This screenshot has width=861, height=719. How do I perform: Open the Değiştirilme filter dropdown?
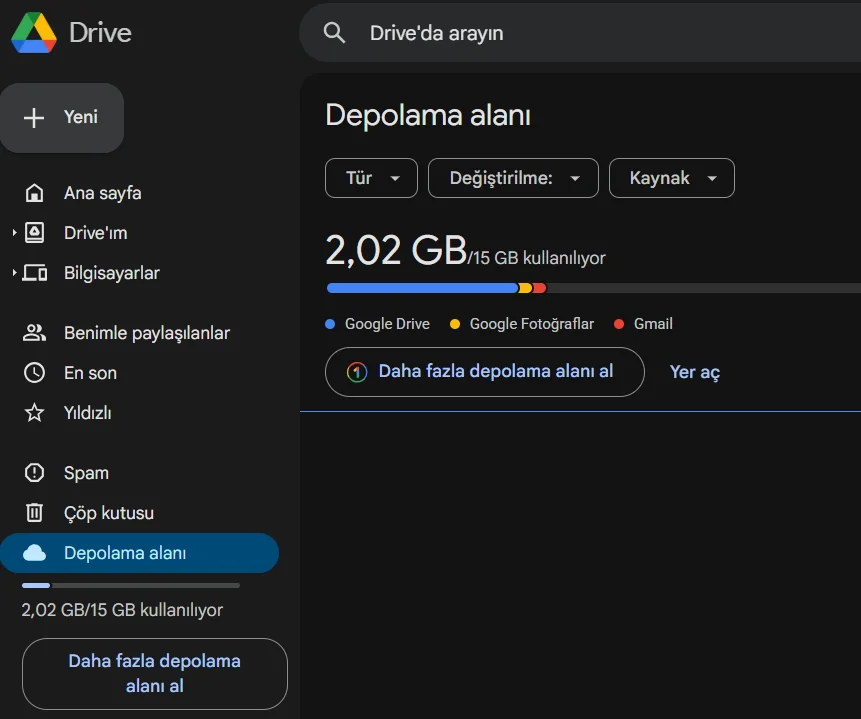click(x=513, y=178)
